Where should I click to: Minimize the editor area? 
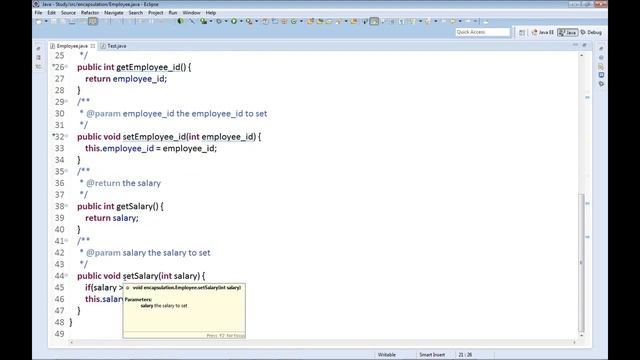click(x=576, y=45)
